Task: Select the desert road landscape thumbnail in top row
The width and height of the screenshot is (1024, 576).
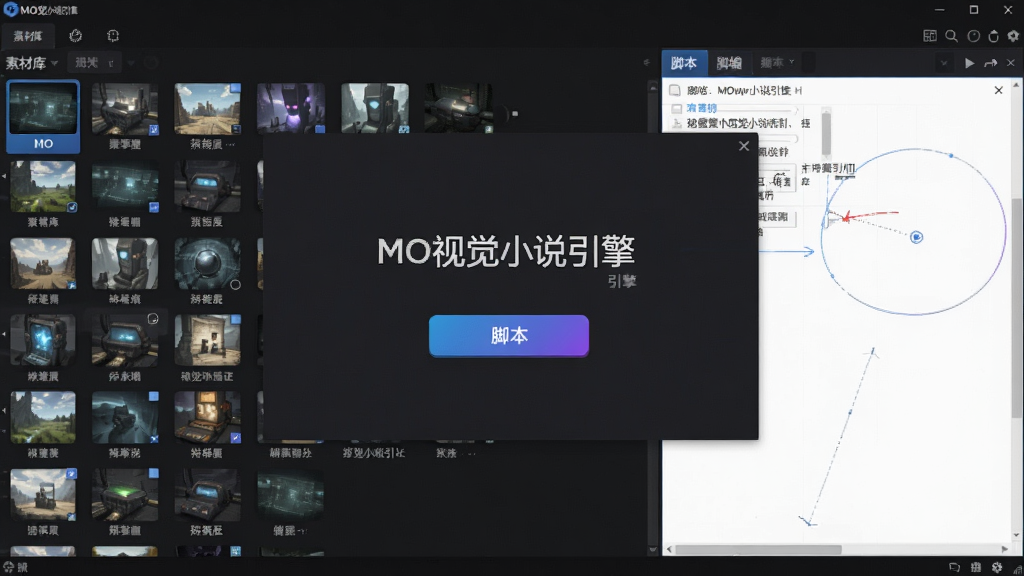Action: (x=207, y=109)
